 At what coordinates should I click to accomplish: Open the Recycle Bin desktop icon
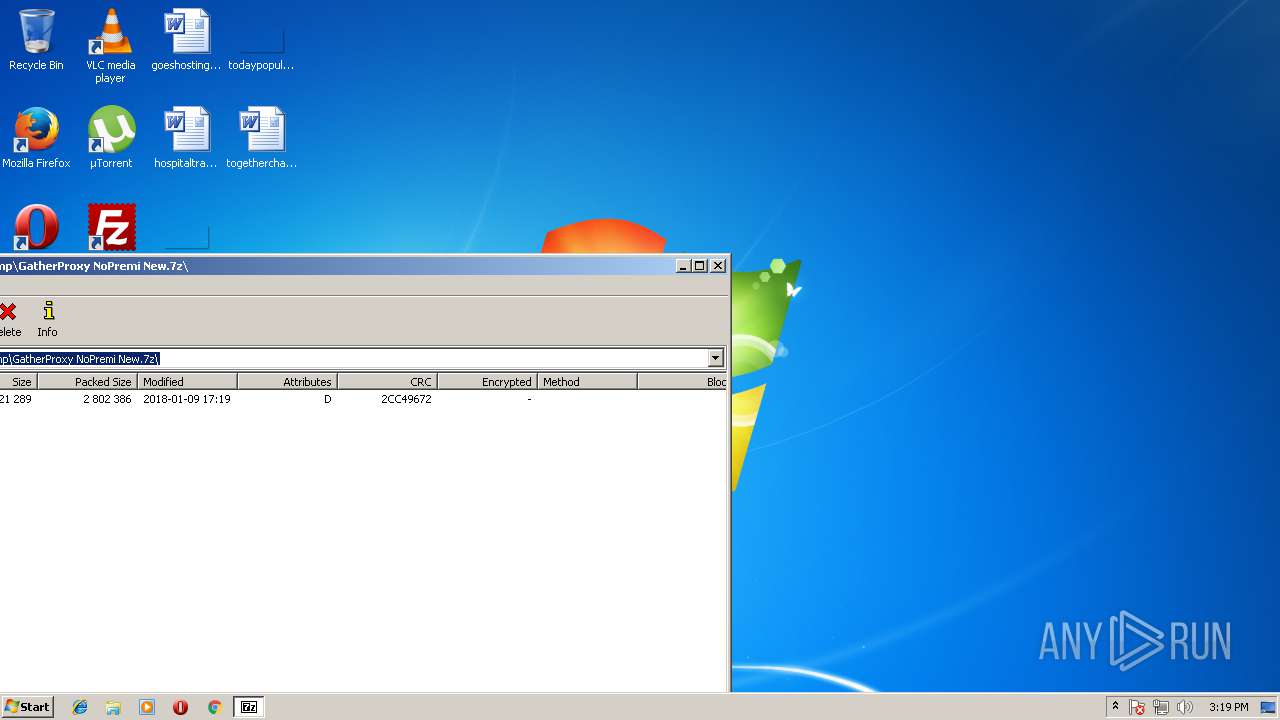(36, 40)
